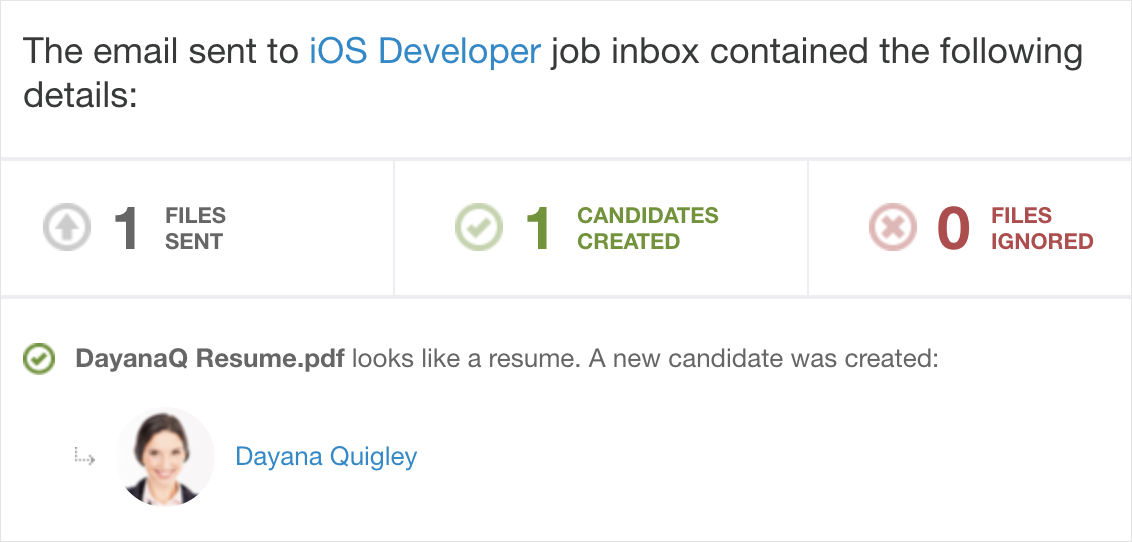Screen dimensions: 1132x542
Task: Click the 'looks like a resume' text
Action: [466, 359]
